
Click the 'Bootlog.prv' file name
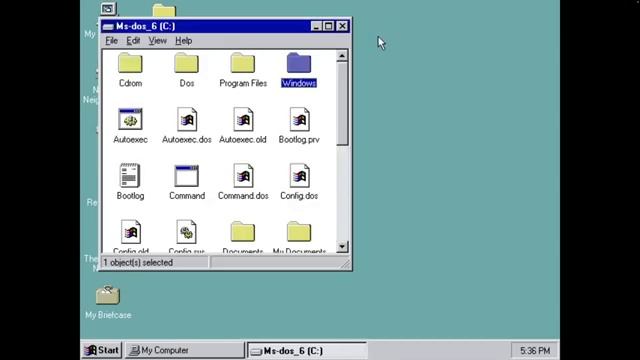299,140
